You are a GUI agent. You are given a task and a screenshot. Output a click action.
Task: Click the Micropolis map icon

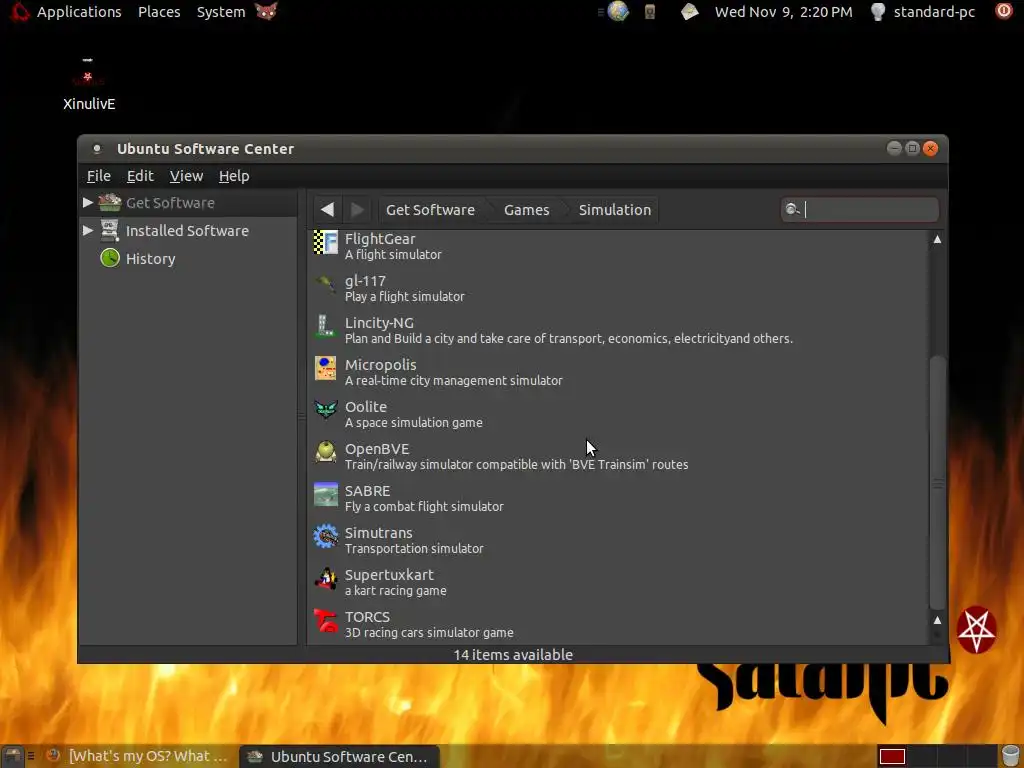click(325, 368)
